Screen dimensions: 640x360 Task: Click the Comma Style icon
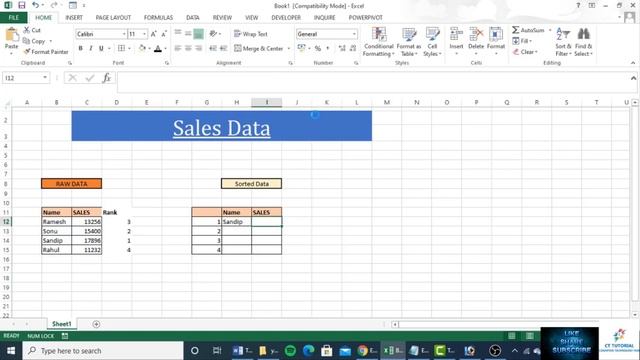(327, 48)
